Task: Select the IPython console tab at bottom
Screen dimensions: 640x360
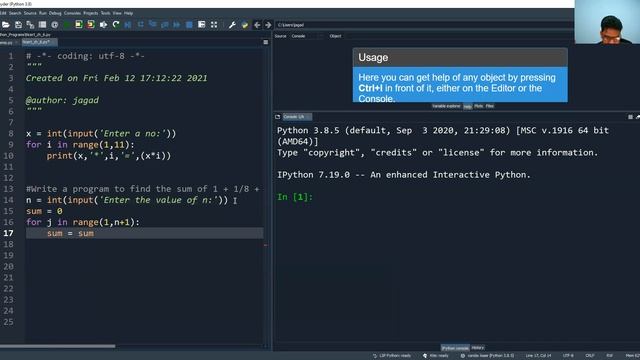Action: (455, 348)
